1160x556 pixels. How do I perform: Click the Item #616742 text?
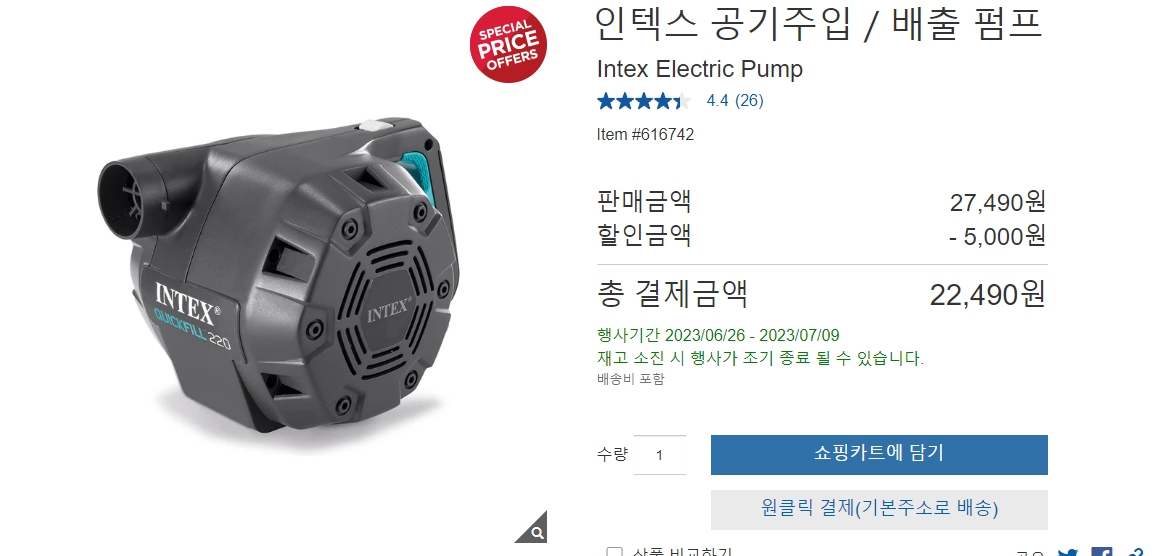tap(645, 135)
